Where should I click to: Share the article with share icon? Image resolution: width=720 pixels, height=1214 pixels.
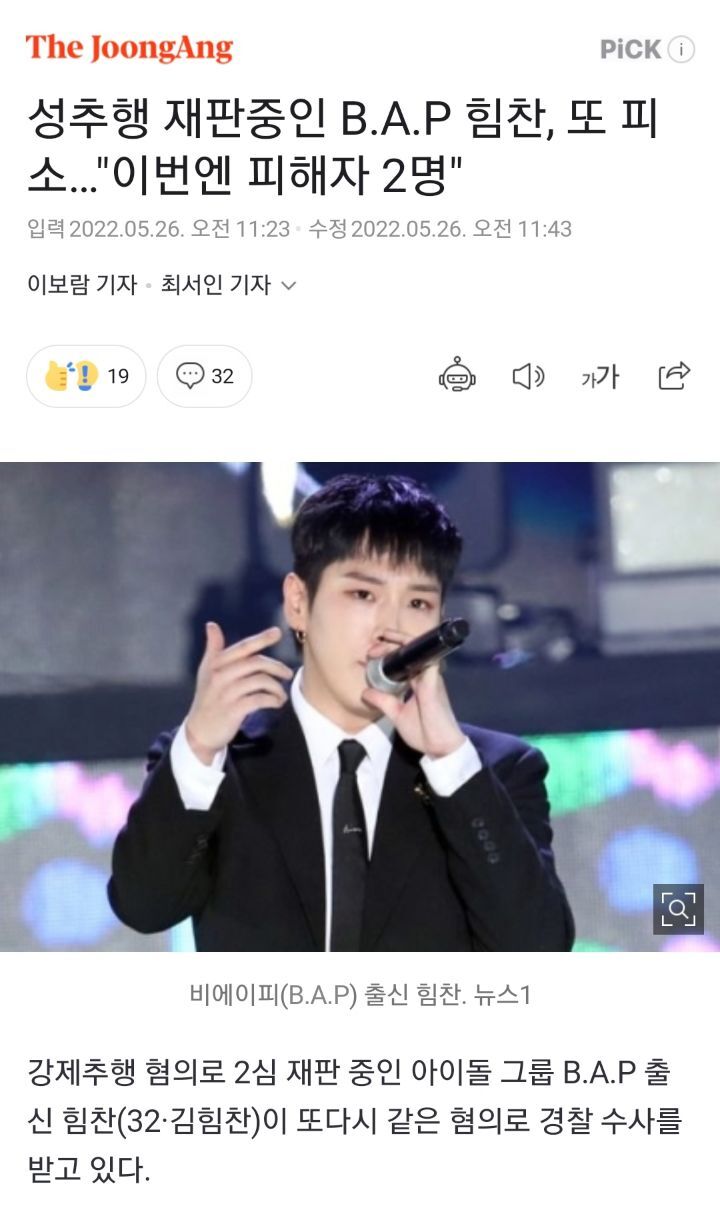[x=674, y=376]
